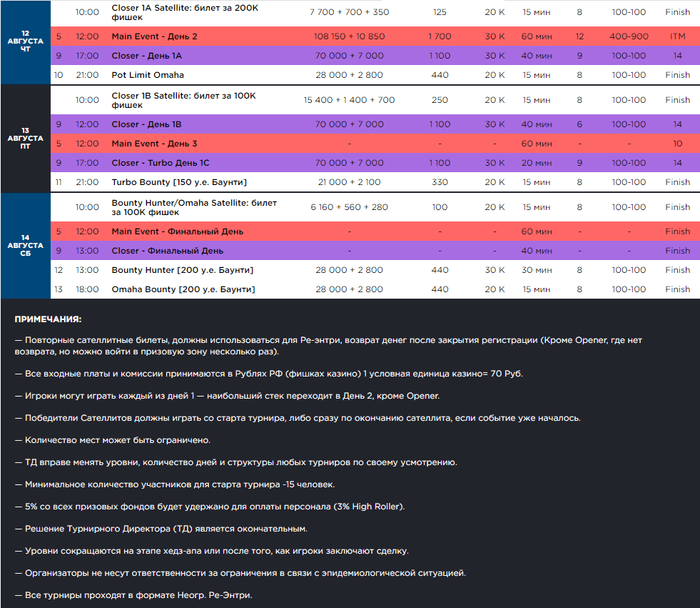Select the Main Event - Финальный День row
Viewport: 700px width, 608px height.
click(163, 232)
